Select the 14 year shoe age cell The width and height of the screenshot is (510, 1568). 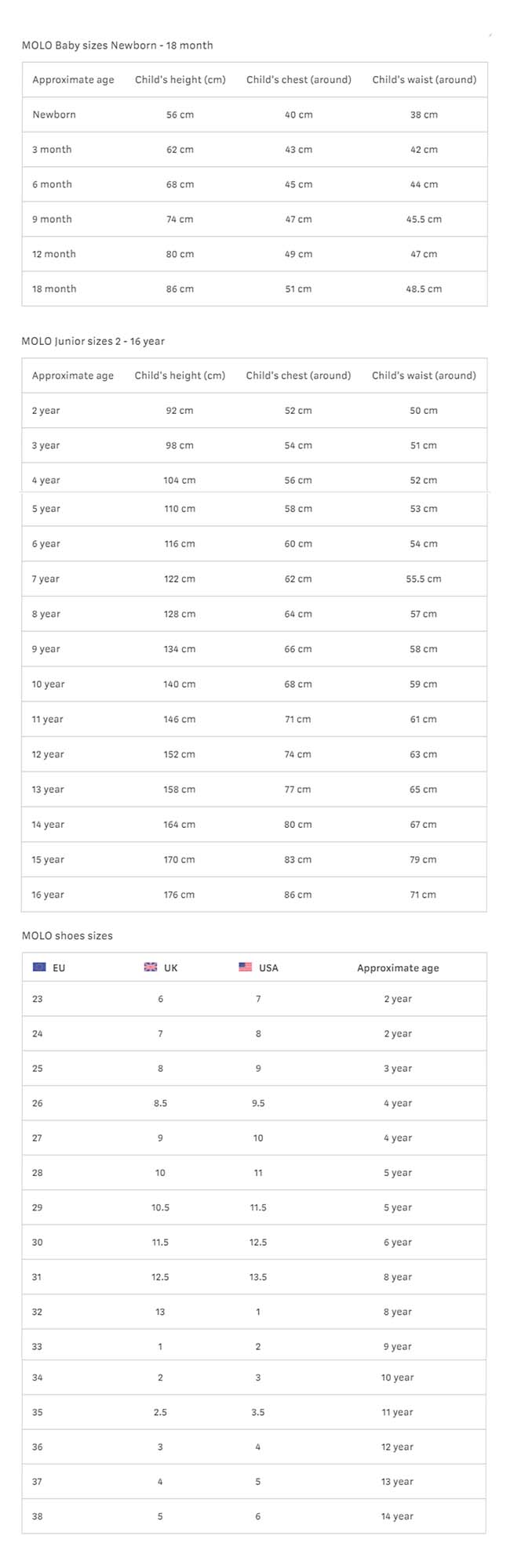pyautogui.click(x=397, y=1516)
